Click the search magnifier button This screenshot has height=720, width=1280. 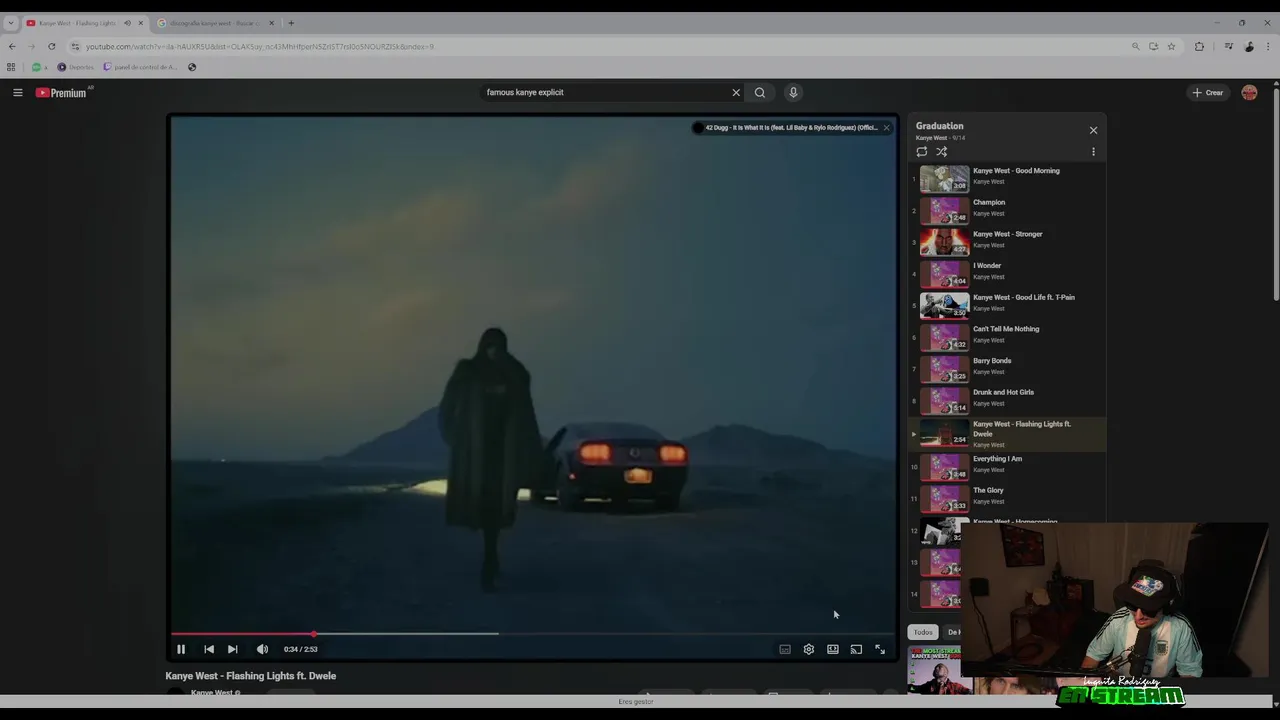click(760, 92)
